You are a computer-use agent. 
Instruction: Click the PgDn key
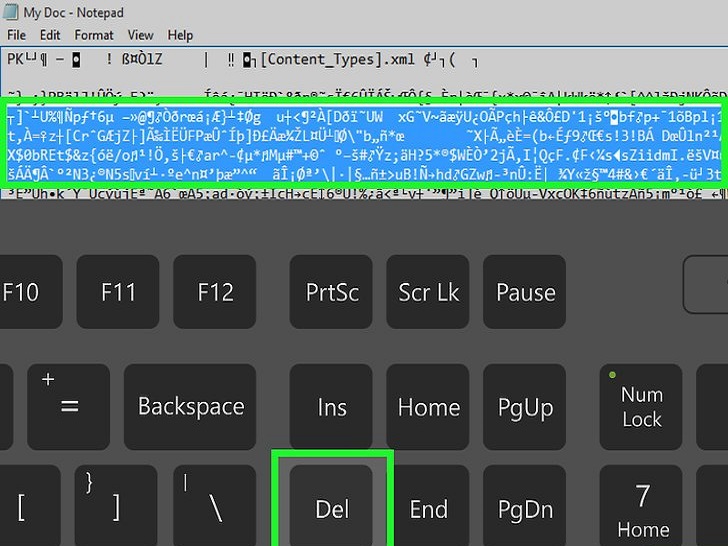click(x=525, y=506)
